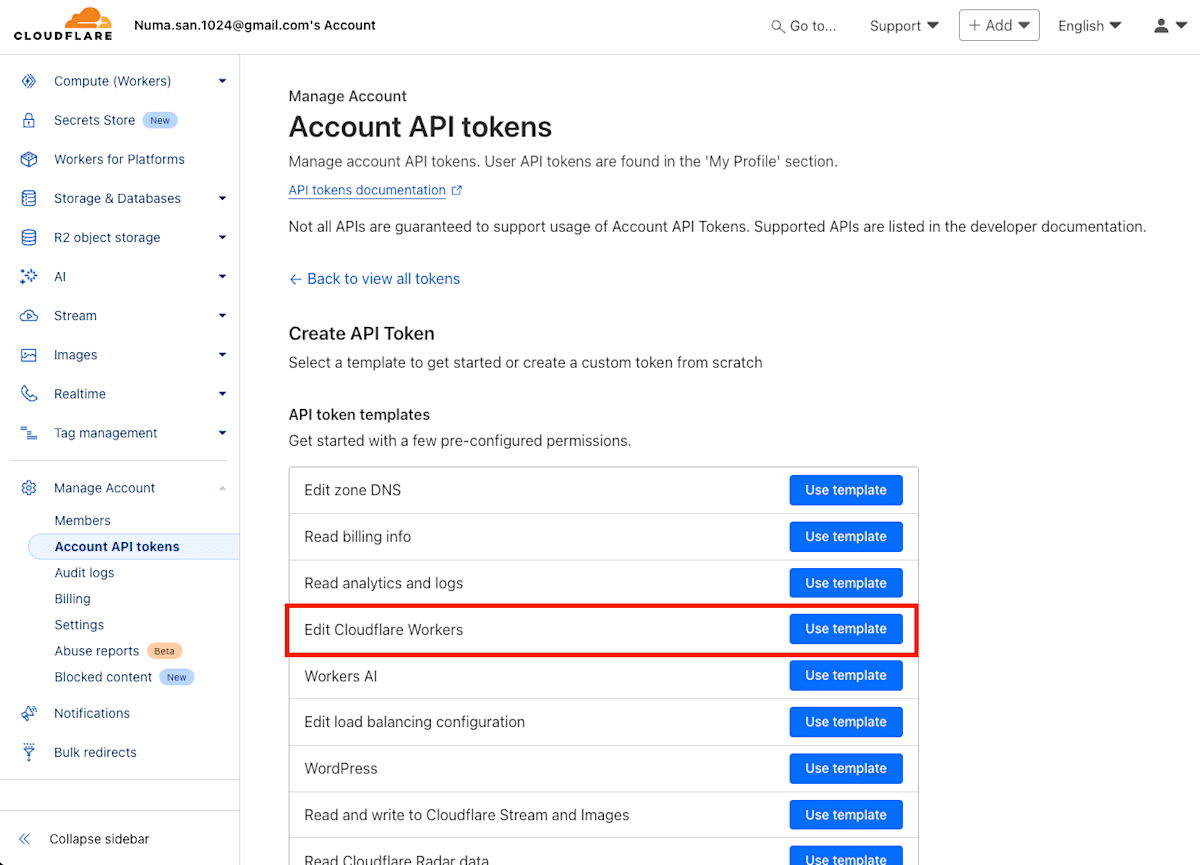Open Secrets Store in sidebar
Image resolution: width=1200 pixels, height=865 pixels.
pos(94,120)
